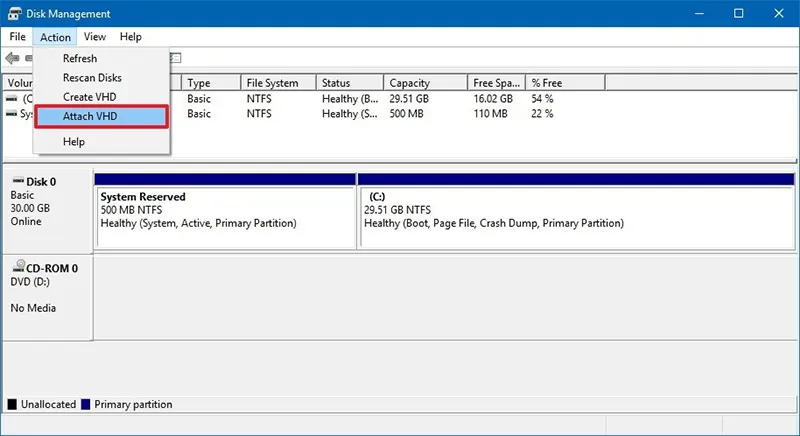The height and width of the screenshot is (436, 800).
Task: Sort by the % Free column header
Action: (565, 83)
